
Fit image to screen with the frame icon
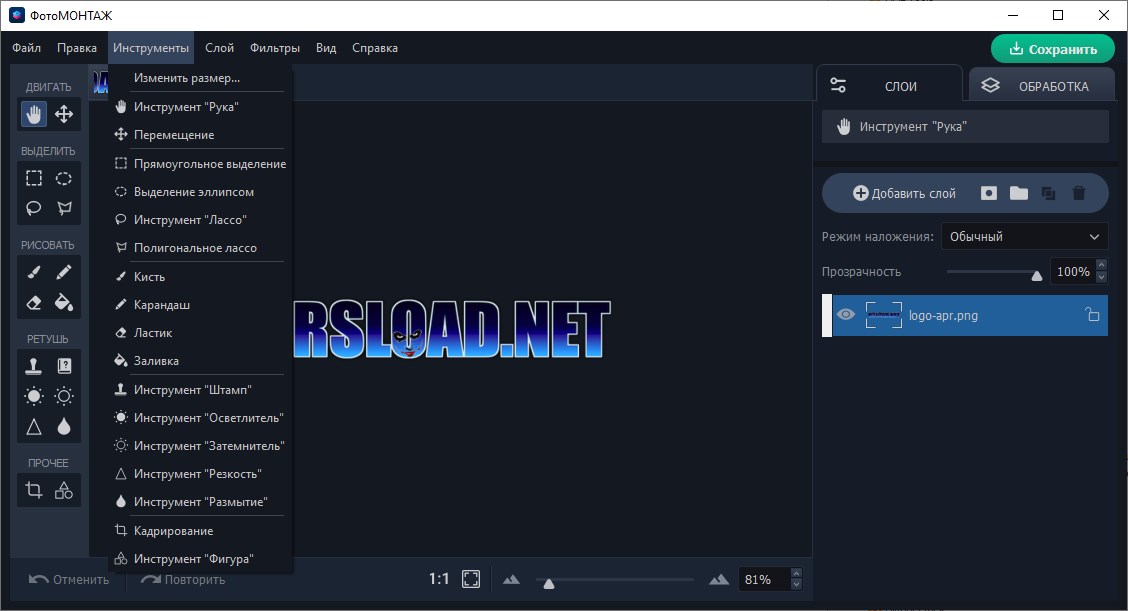pyautogui.click(x=470, y=579)
